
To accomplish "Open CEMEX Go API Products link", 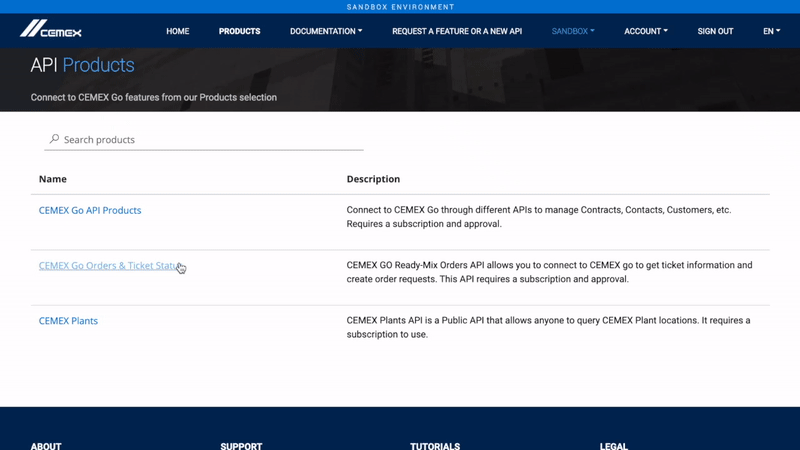I will (x=90, y=210).
